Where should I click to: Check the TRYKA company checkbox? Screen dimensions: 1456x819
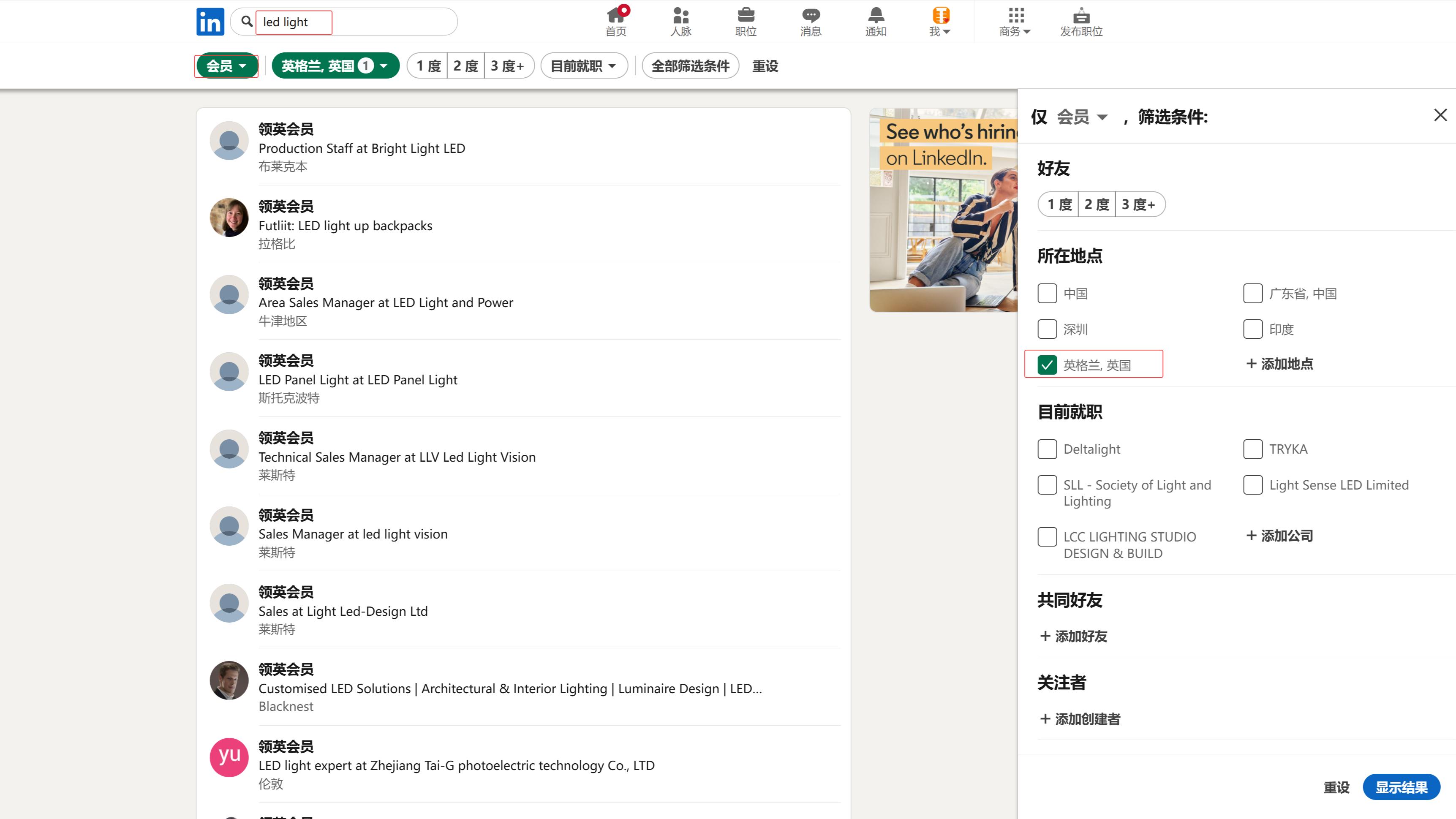[1252, 449]
